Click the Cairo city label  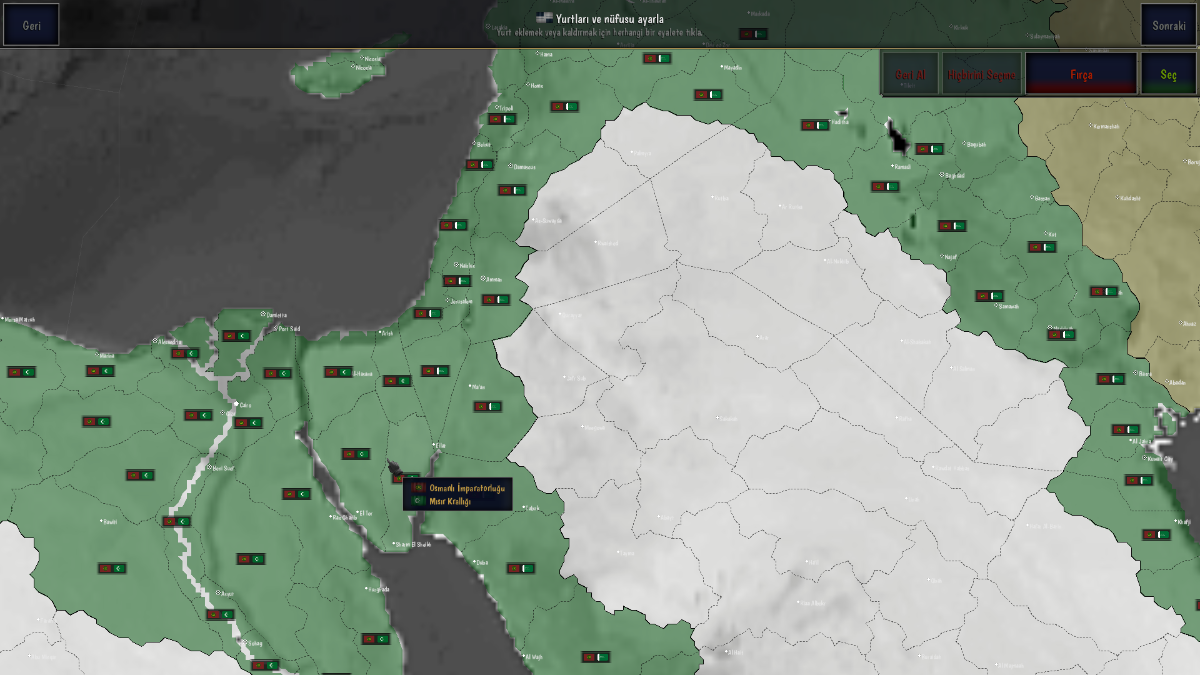(245, 405)
